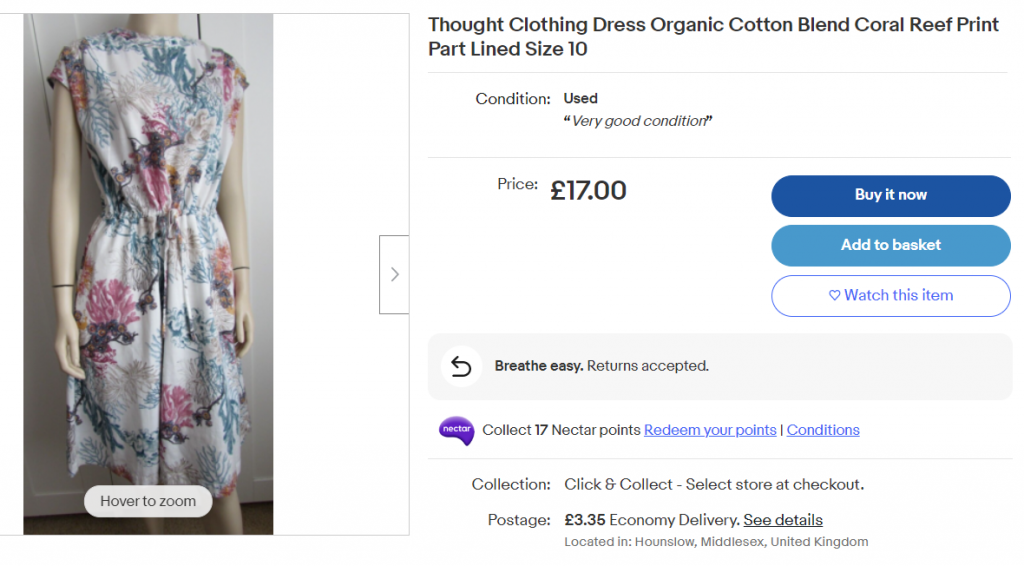The width and height of the screenshot is (1024, 566).
Task: Click the £17.00 price
Action: click(x=588, y=190)
